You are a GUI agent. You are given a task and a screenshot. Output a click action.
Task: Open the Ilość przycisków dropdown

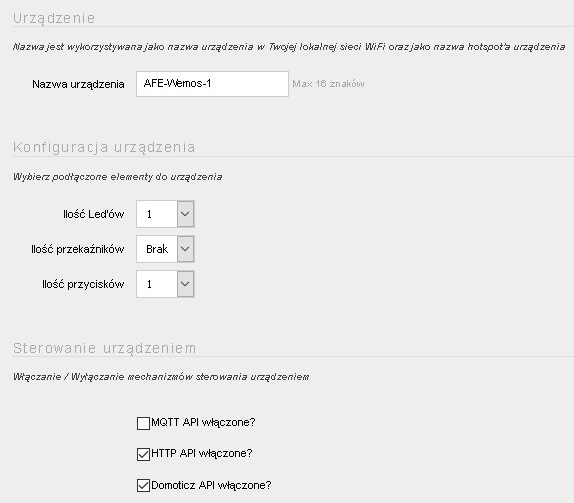(x=165, y=284)
